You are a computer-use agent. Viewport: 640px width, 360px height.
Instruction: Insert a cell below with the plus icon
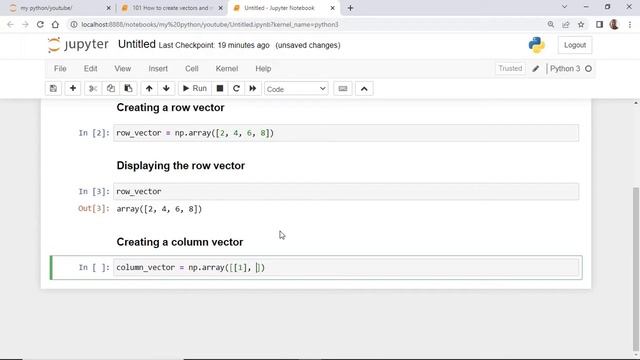point(73,89)
